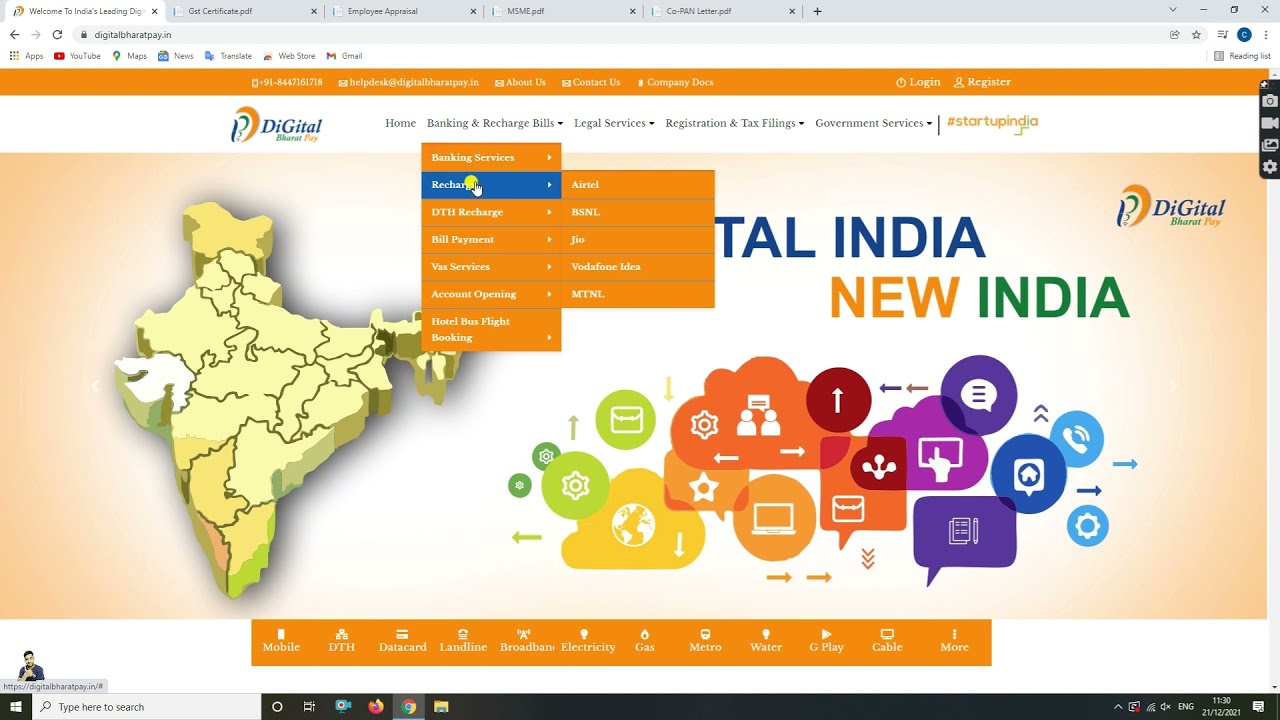
Task: Go to the Home nav link
Action: [x=400, y=123]
